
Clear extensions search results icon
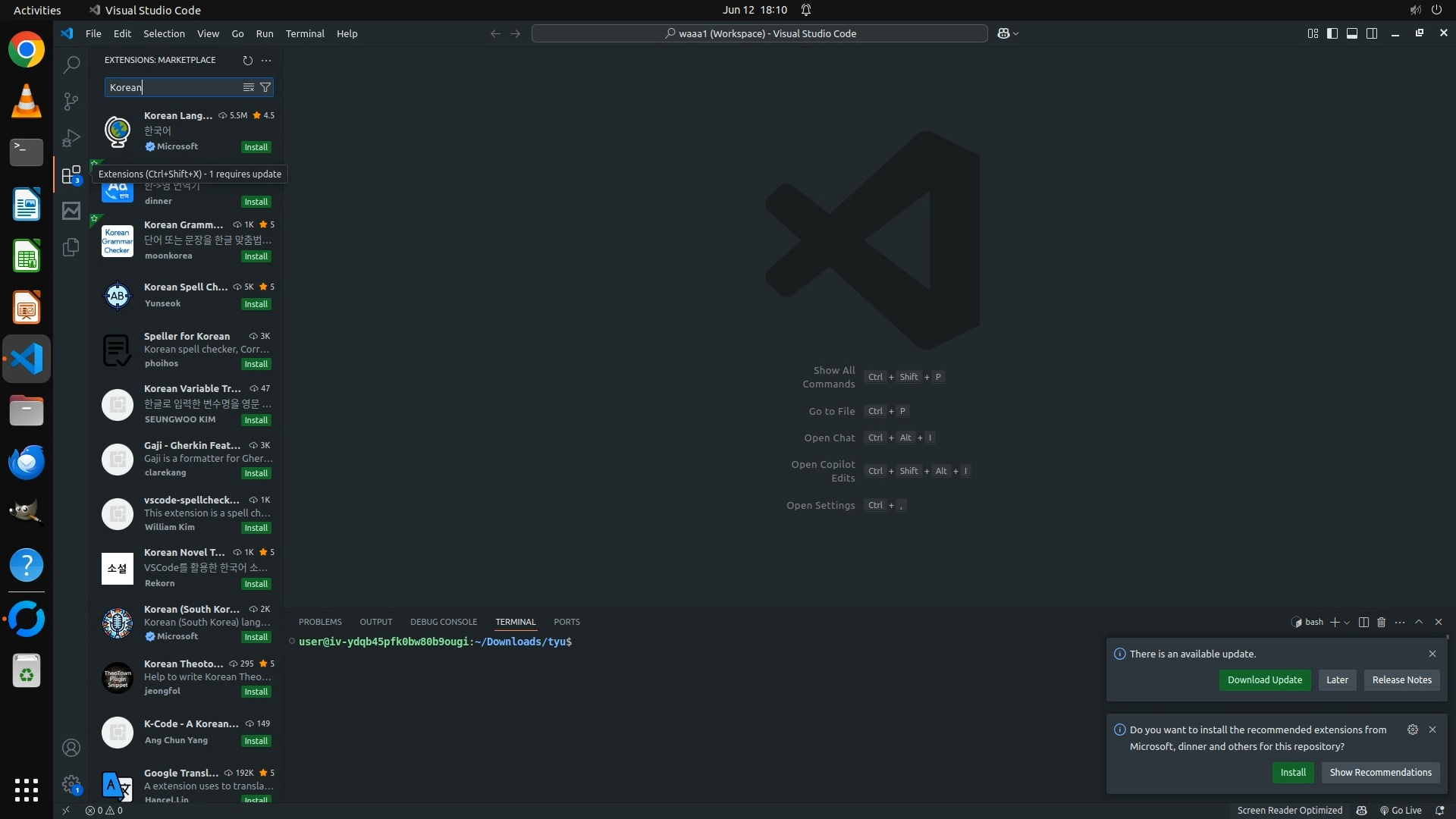click(x=248, y=88)
